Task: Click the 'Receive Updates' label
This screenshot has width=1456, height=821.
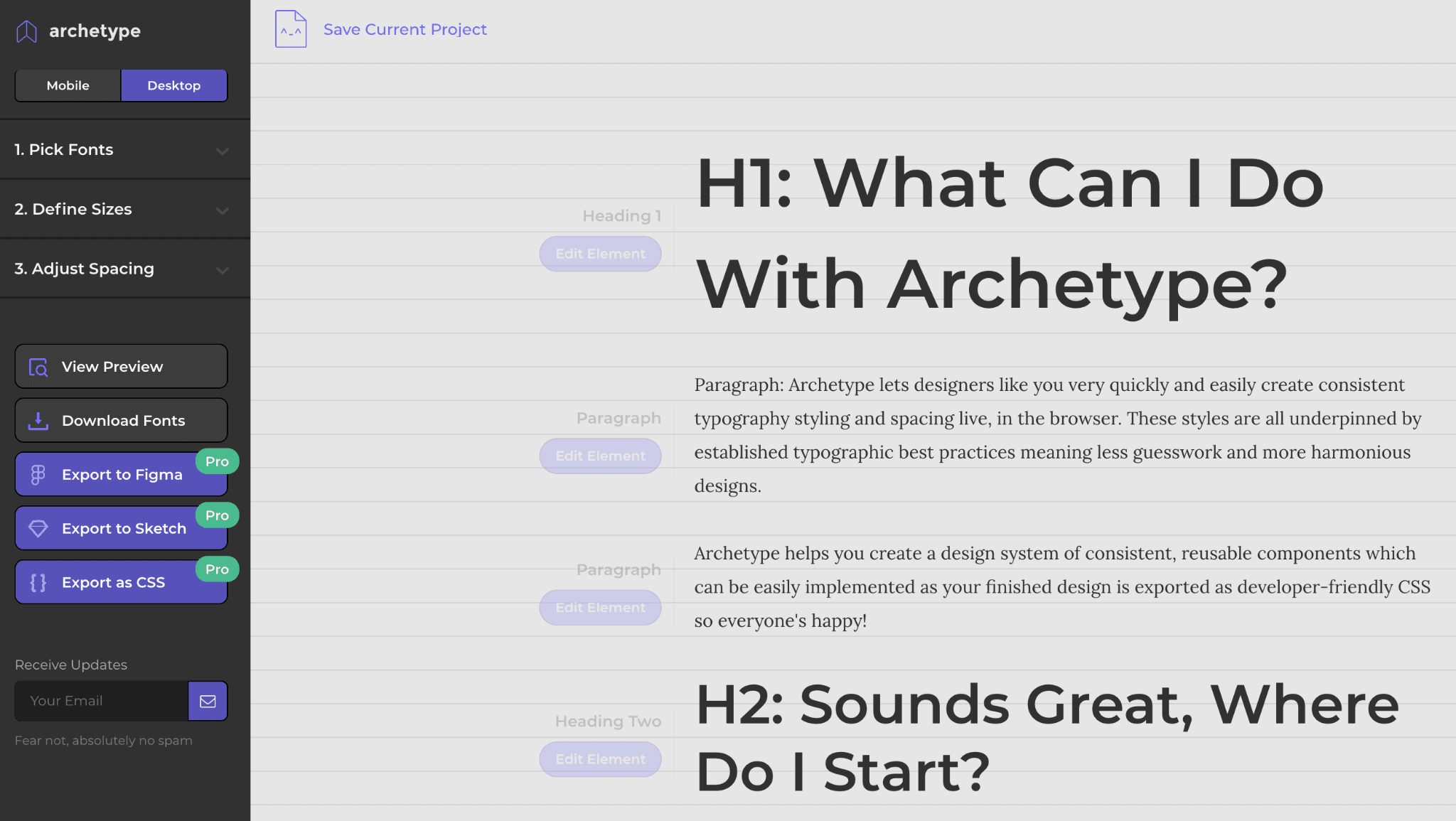Action: pyautogui.click(x=71, y=665)
